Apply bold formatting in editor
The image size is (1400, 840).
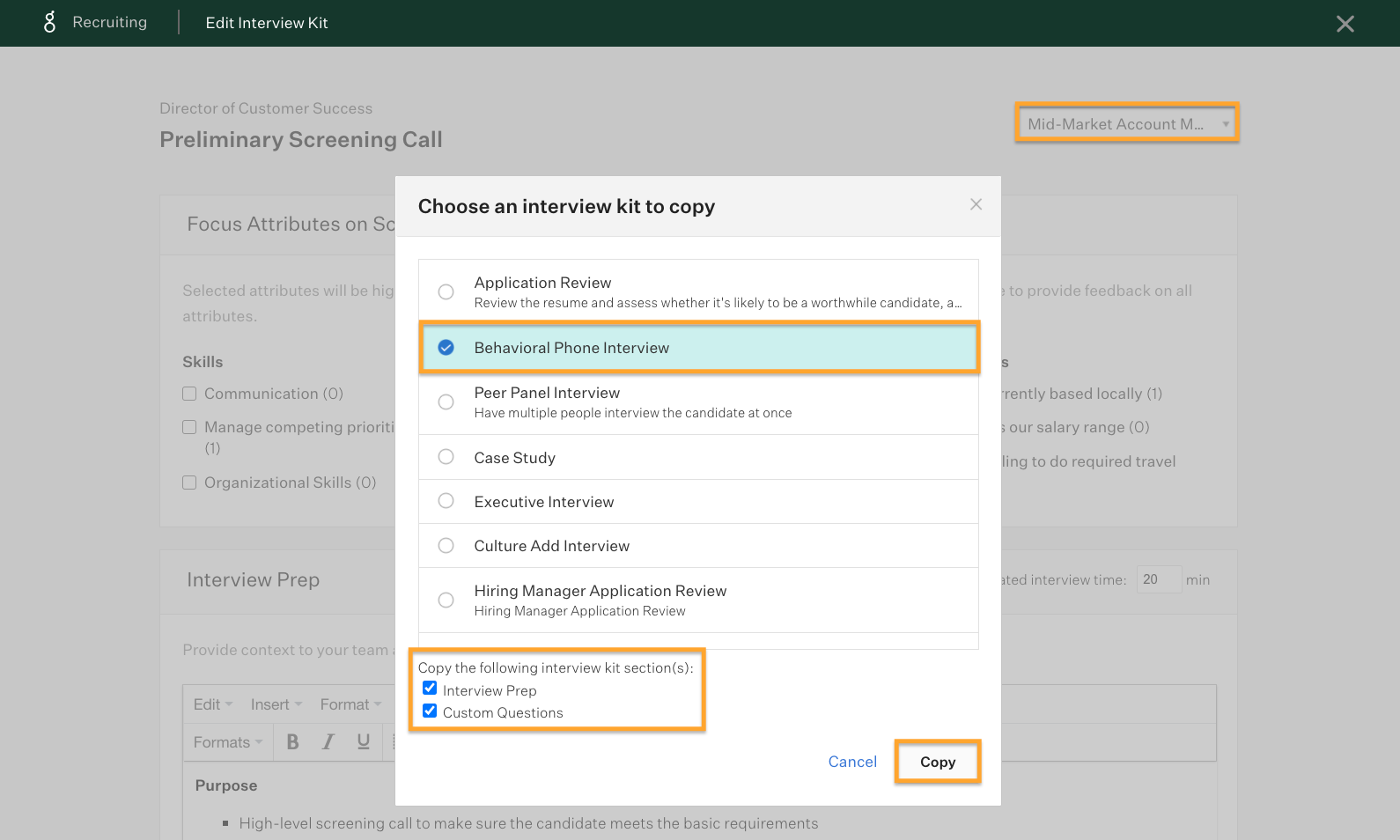coord(292,742)
